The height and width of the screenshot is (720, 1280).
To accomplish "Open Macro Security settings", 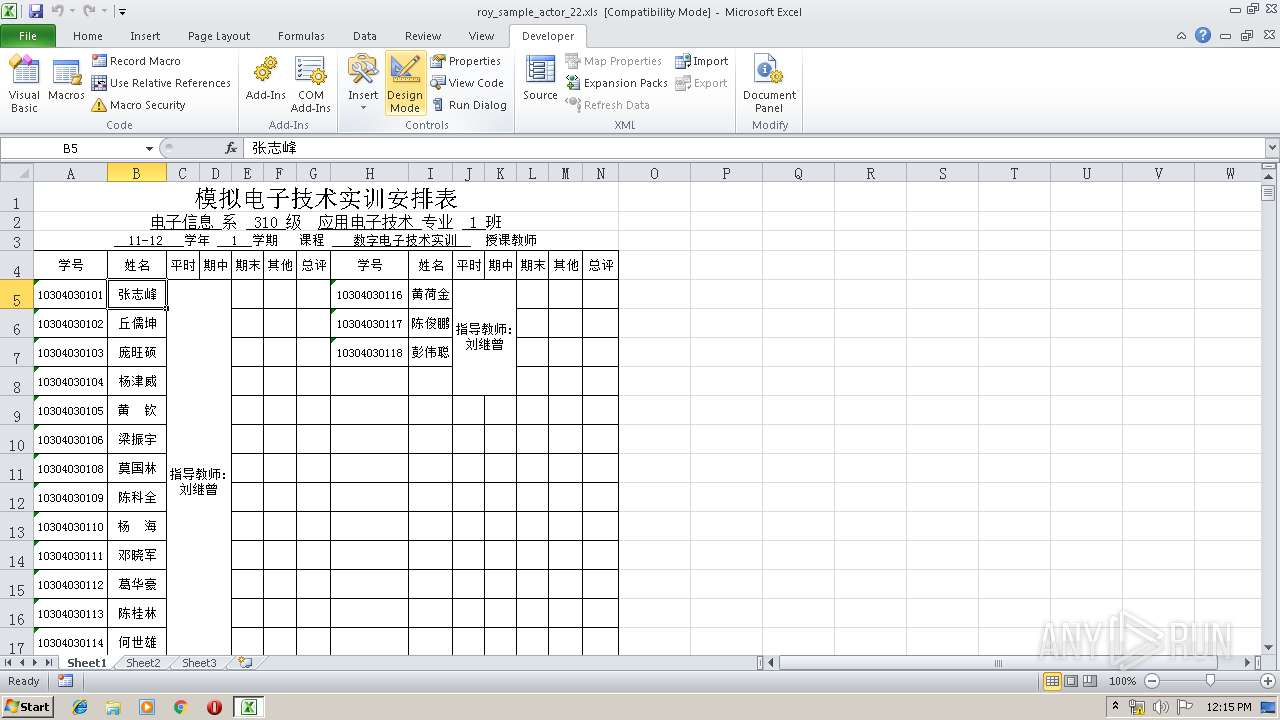I will pos(139,105).
